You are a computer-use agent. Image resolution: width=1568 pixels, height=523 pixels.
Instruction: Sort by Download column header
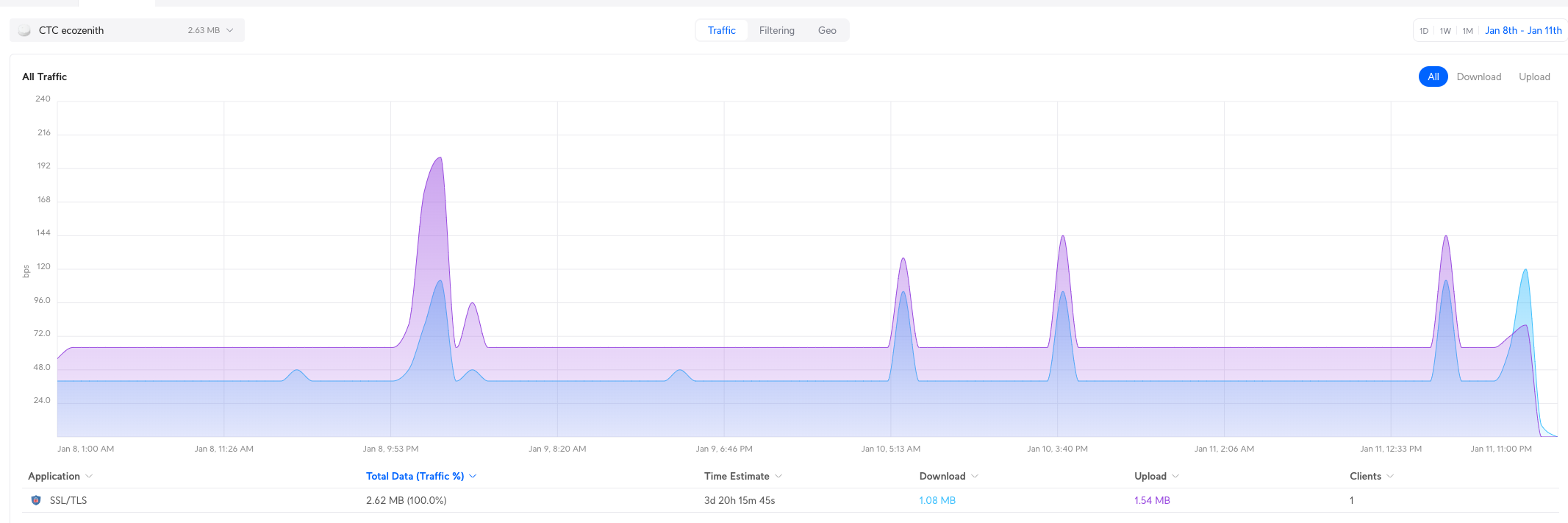click(x=948, y=476)
